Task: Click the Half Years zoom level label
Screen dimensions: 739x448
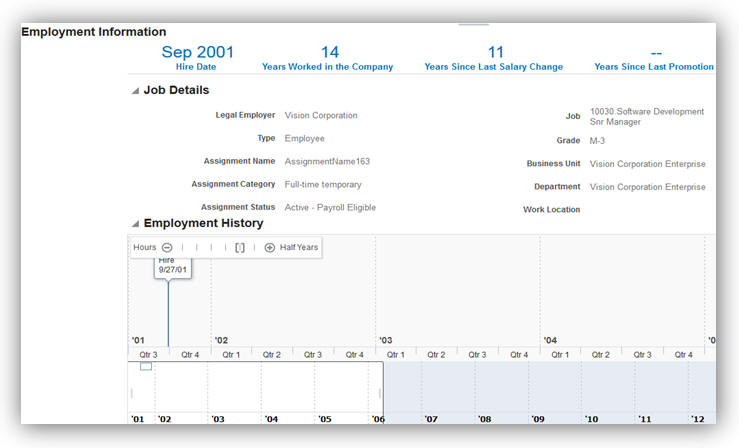Action: tap(299, 247)
